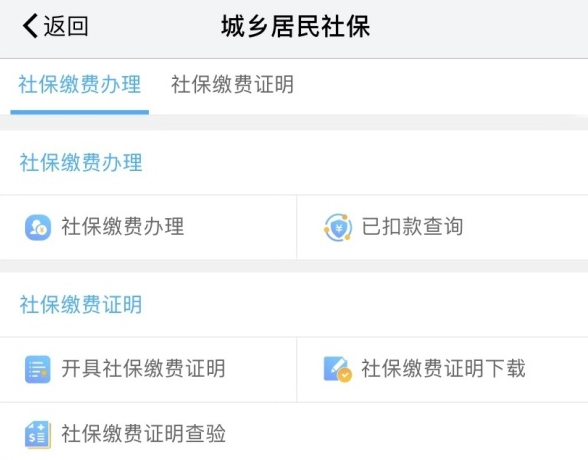Click the 社保缴费证明查验 receipt icon
The width and height of the screenshot is (588, 460).
(38, 434)
